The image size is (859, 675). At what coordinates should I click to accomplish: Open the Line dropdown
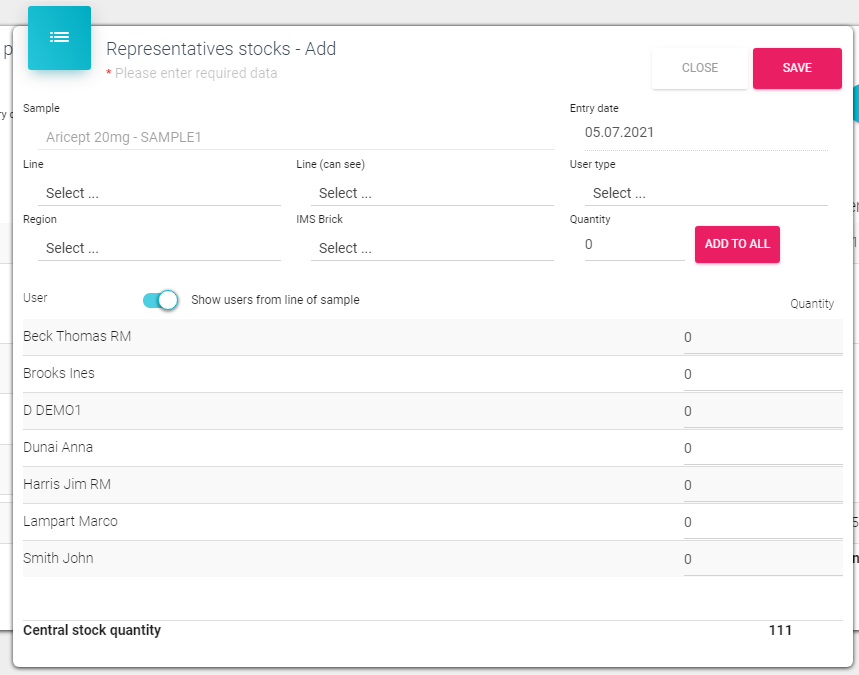(159, 193)
